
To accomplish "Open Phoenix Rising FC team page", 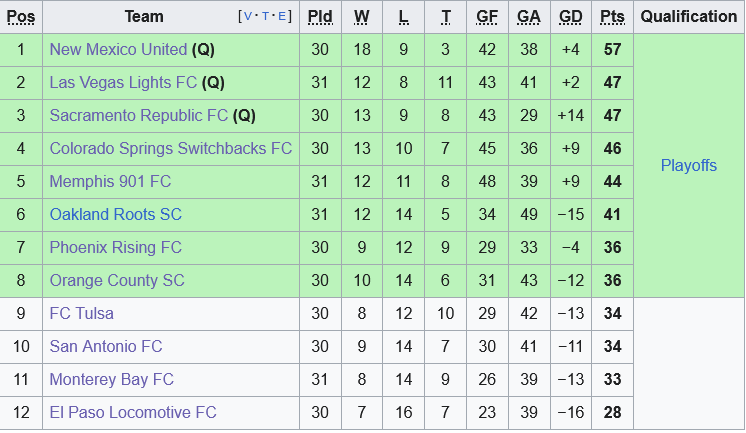I will (x=116, y=248).
